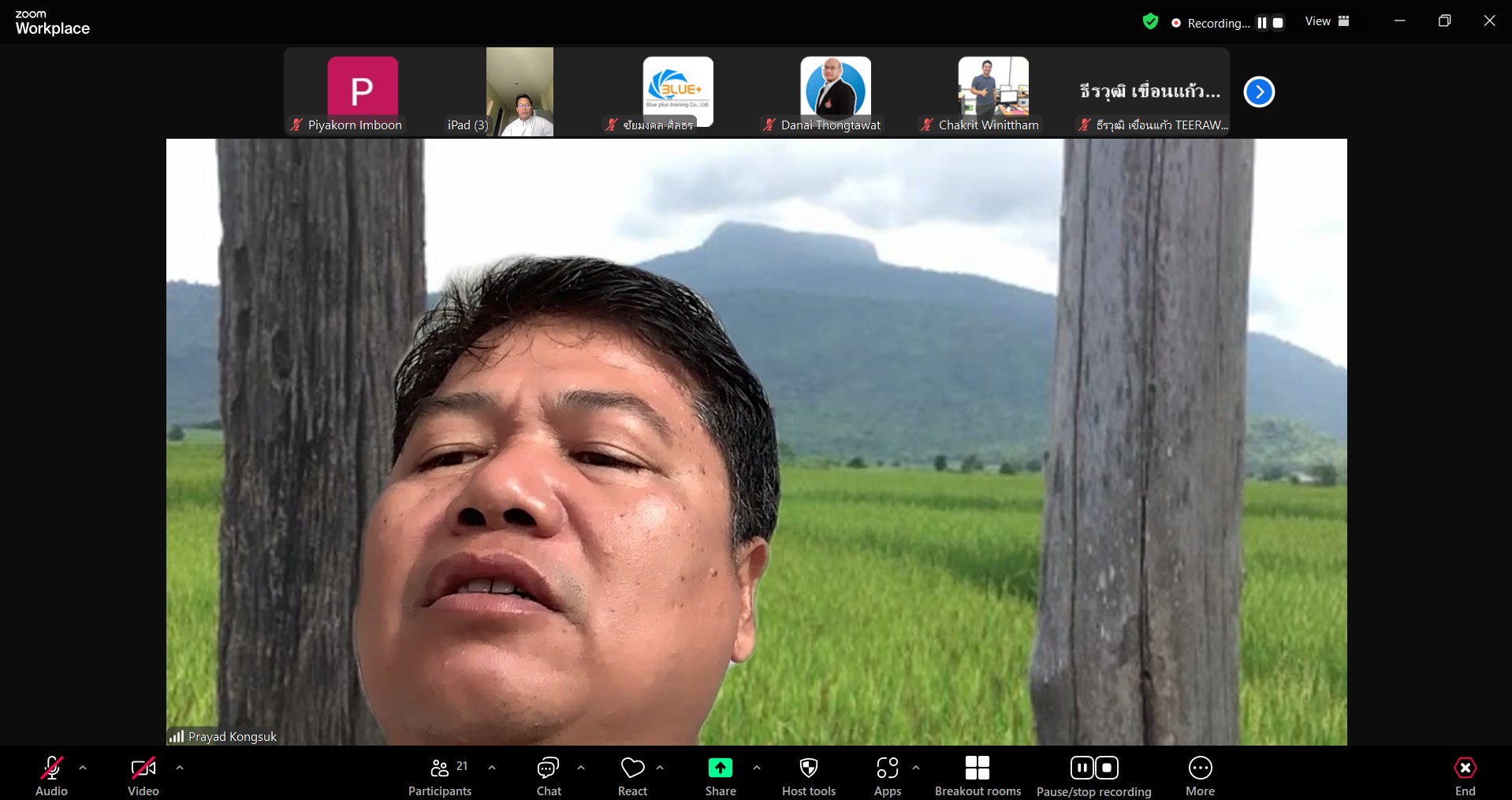Pause the recording in top bar
Viewport: 1512px width, 800px height.
(x=1261, y=23)
